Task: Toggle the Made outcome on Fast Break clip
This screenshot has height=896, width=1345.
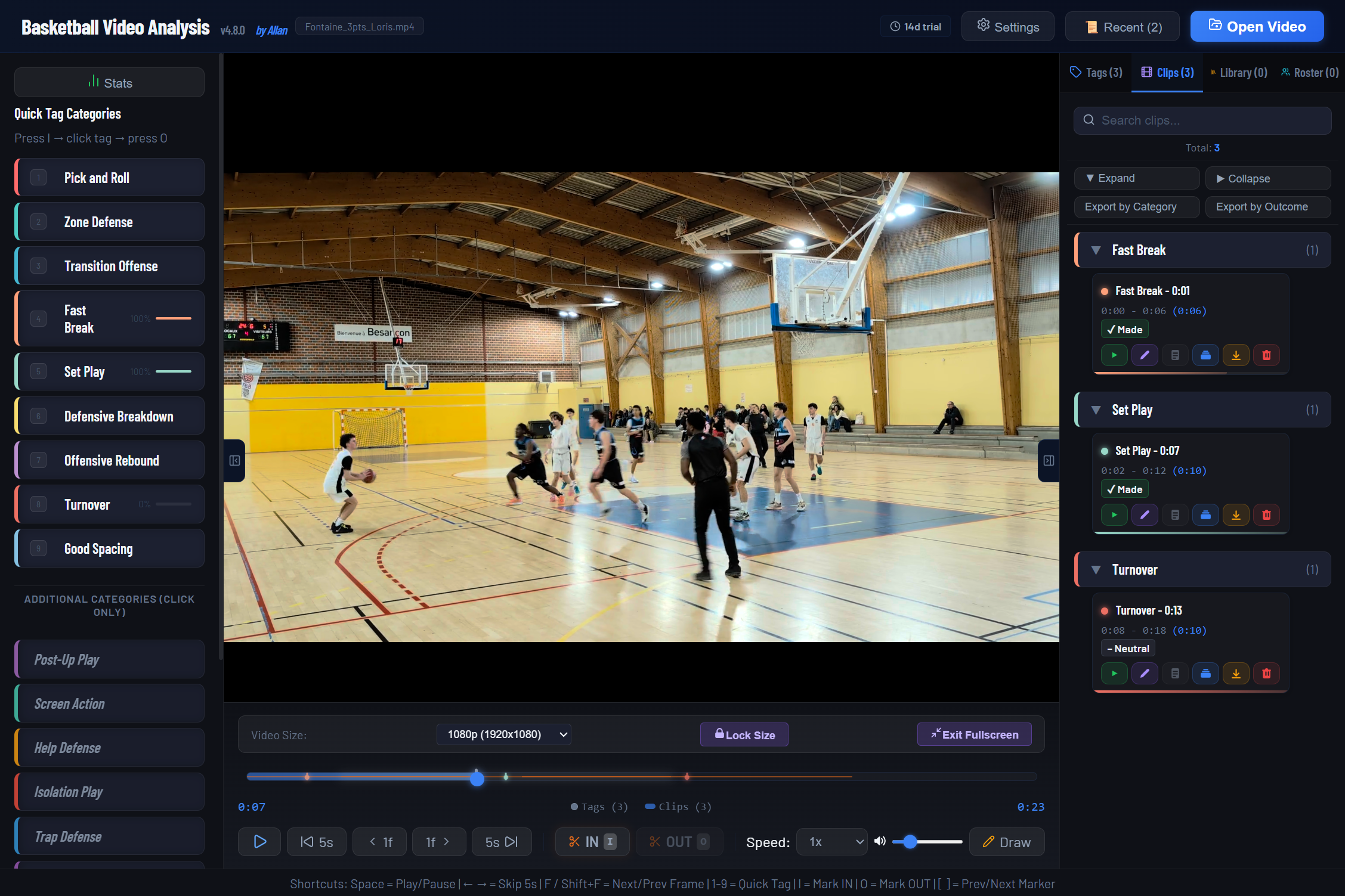Action: (x=1124, y=328)
